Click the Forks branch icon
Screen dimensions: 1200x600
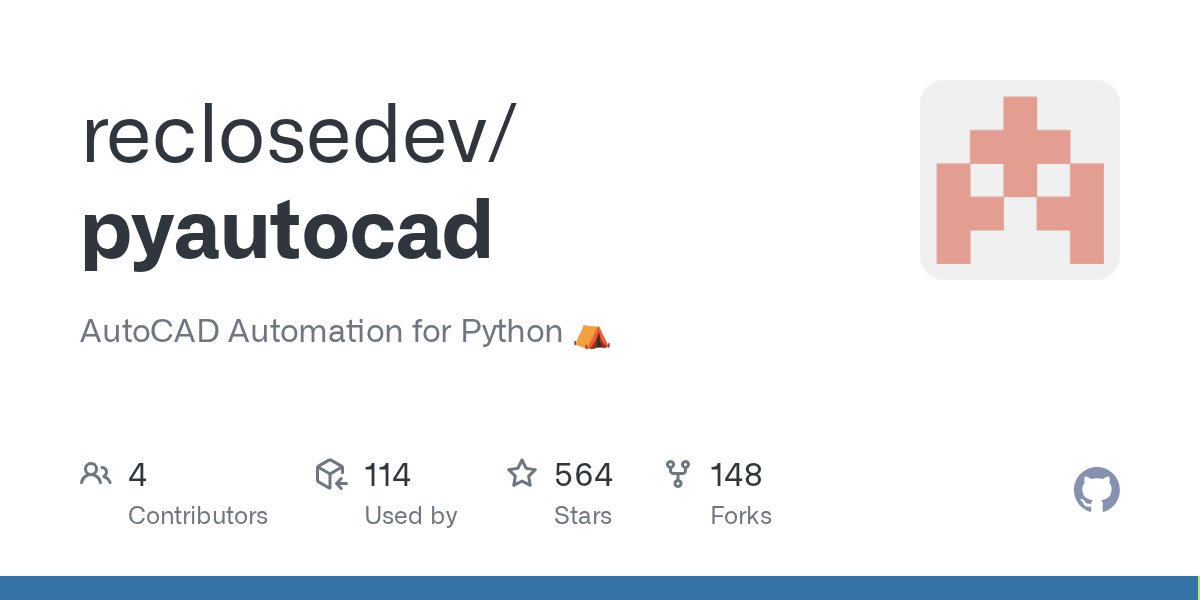678,474
